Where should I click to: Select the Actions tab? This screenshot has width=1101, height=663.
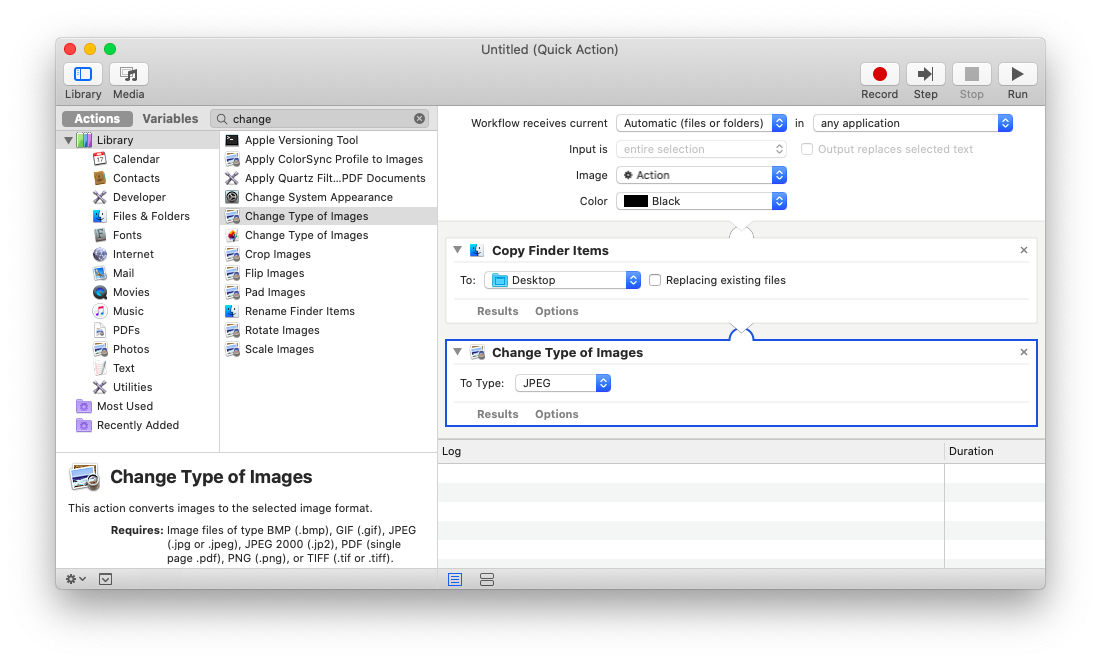pos(97,119)
